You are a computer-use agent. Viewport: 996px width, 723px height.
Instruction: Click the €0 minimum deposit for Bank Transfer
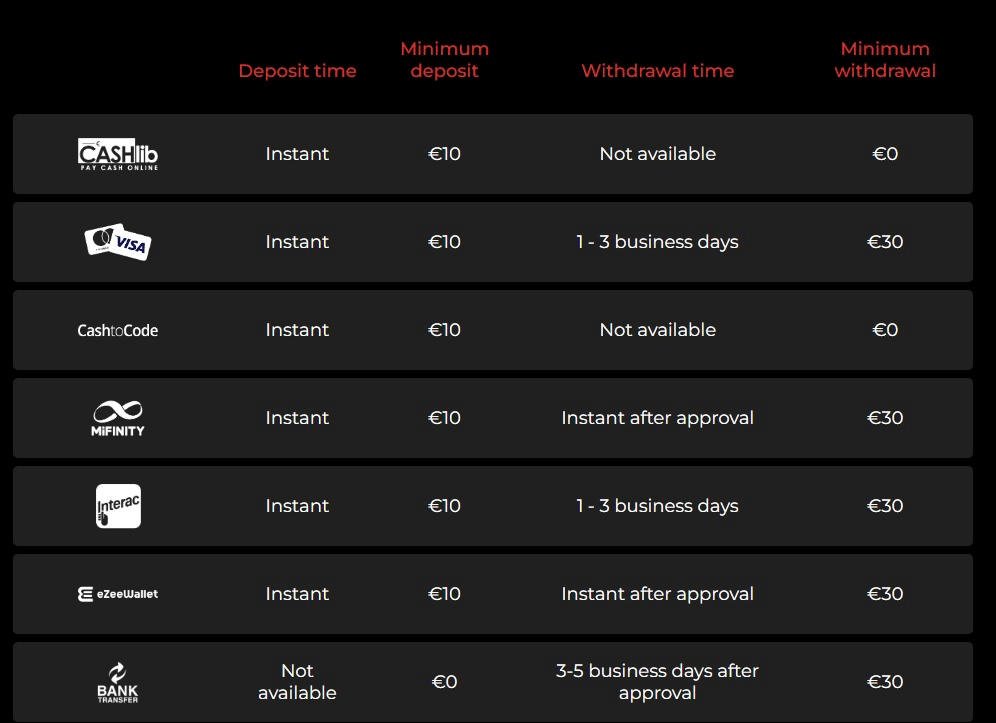pyautogui.click(x=444, y=682)
